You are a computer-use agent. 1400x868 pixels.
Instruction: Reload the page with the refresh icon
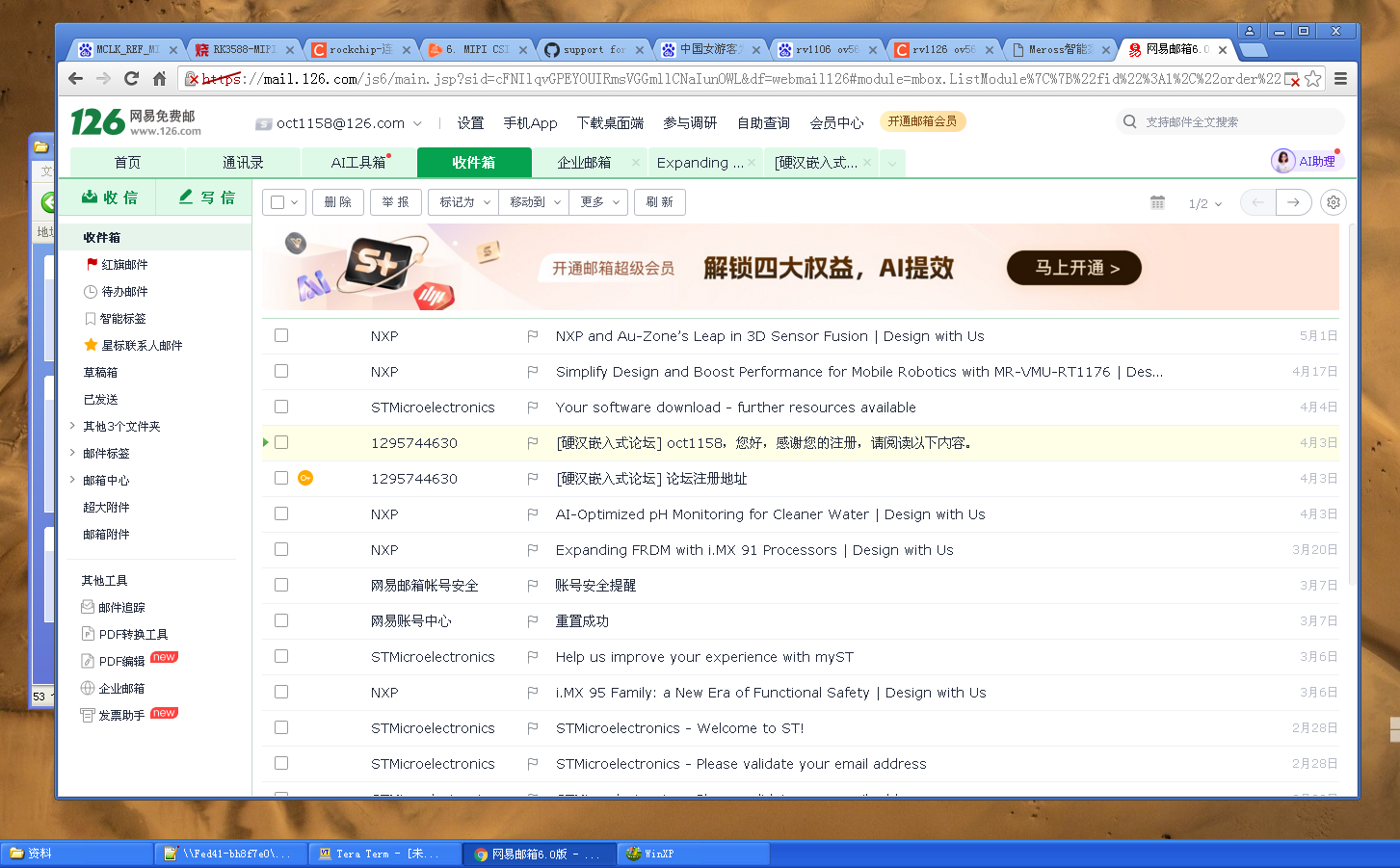tap(131, 79)
